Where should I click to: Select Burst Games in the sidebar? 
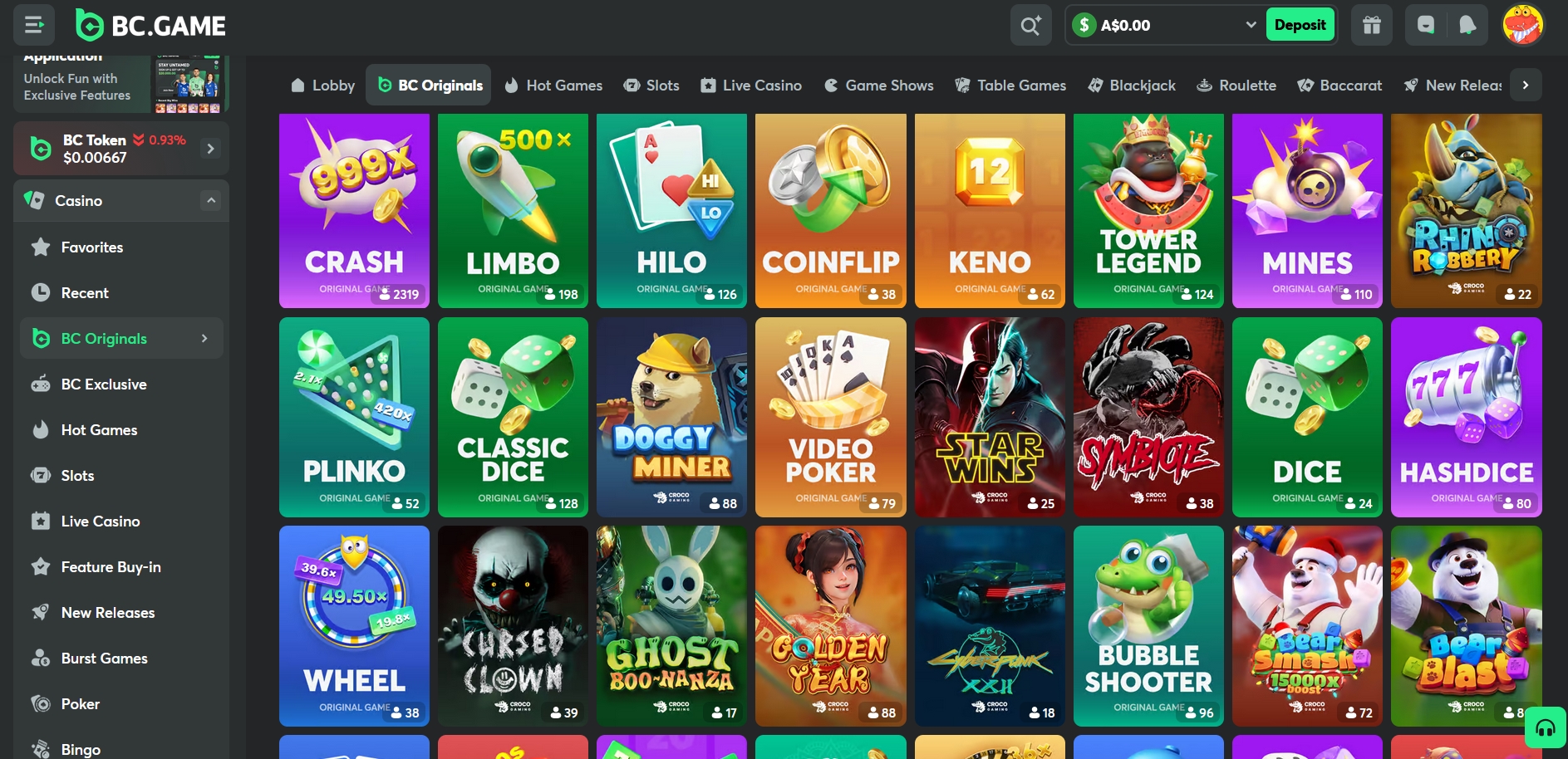(x=103, y=658)
